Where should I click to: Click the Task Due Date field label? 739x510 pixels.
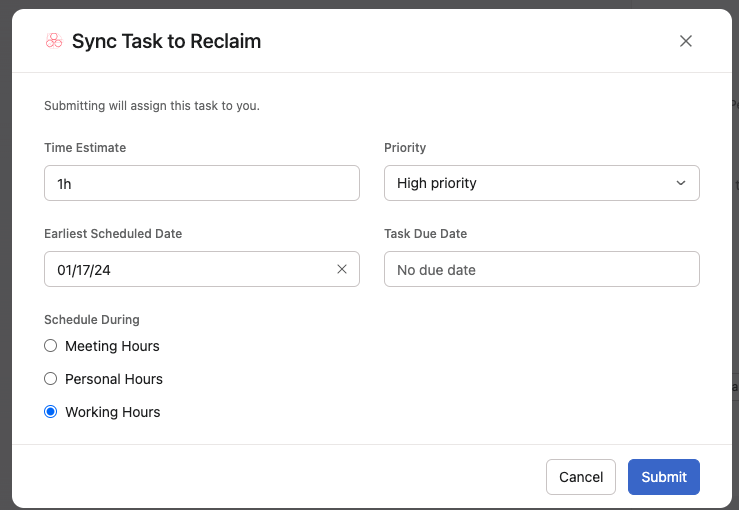click(x=425, y=234)
